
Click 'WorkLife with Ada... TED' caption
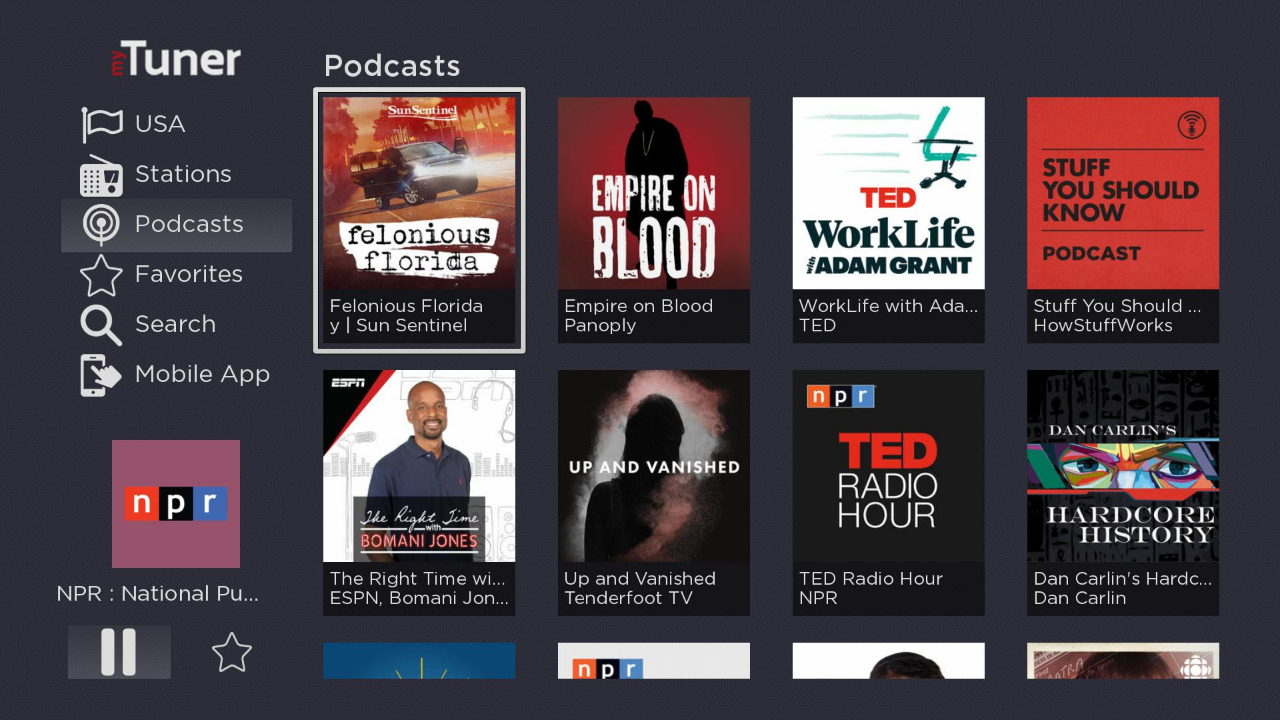tap(889, 316)
